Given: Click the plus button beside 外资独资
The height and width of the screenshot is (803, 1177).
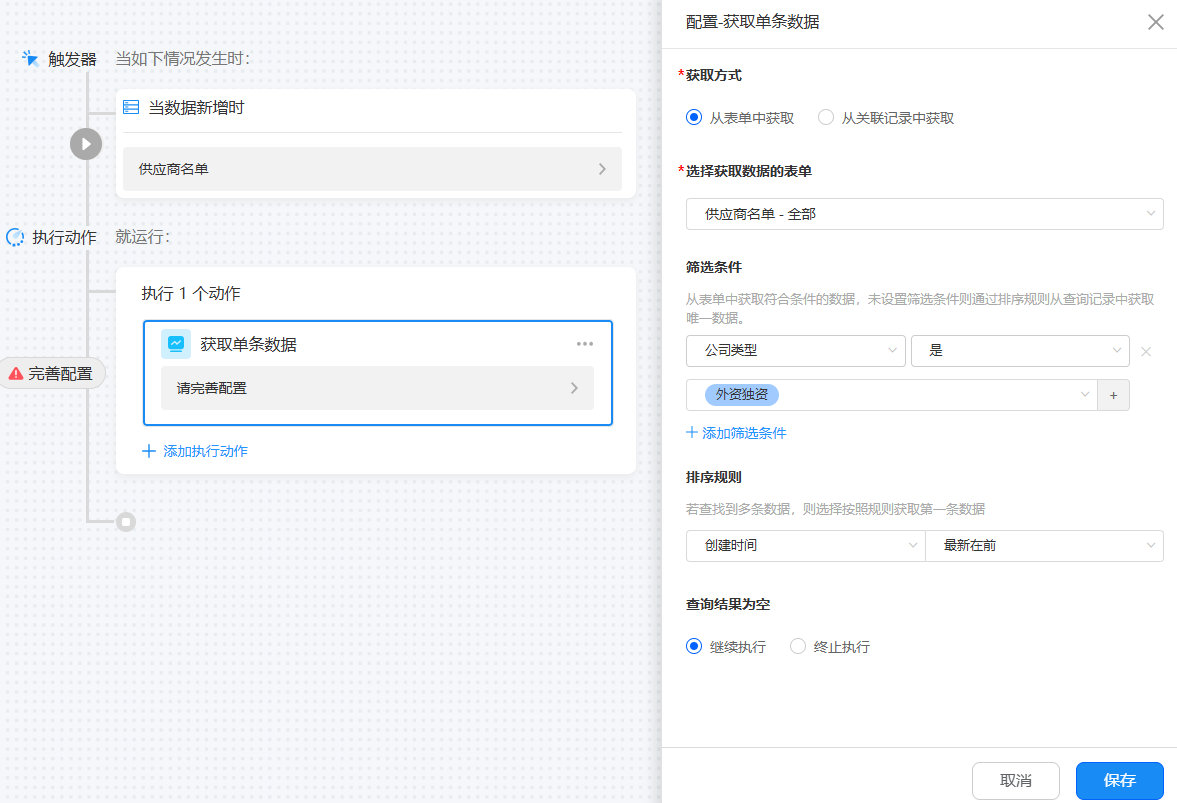Looking at the screenshot, I should point(1113,395).
